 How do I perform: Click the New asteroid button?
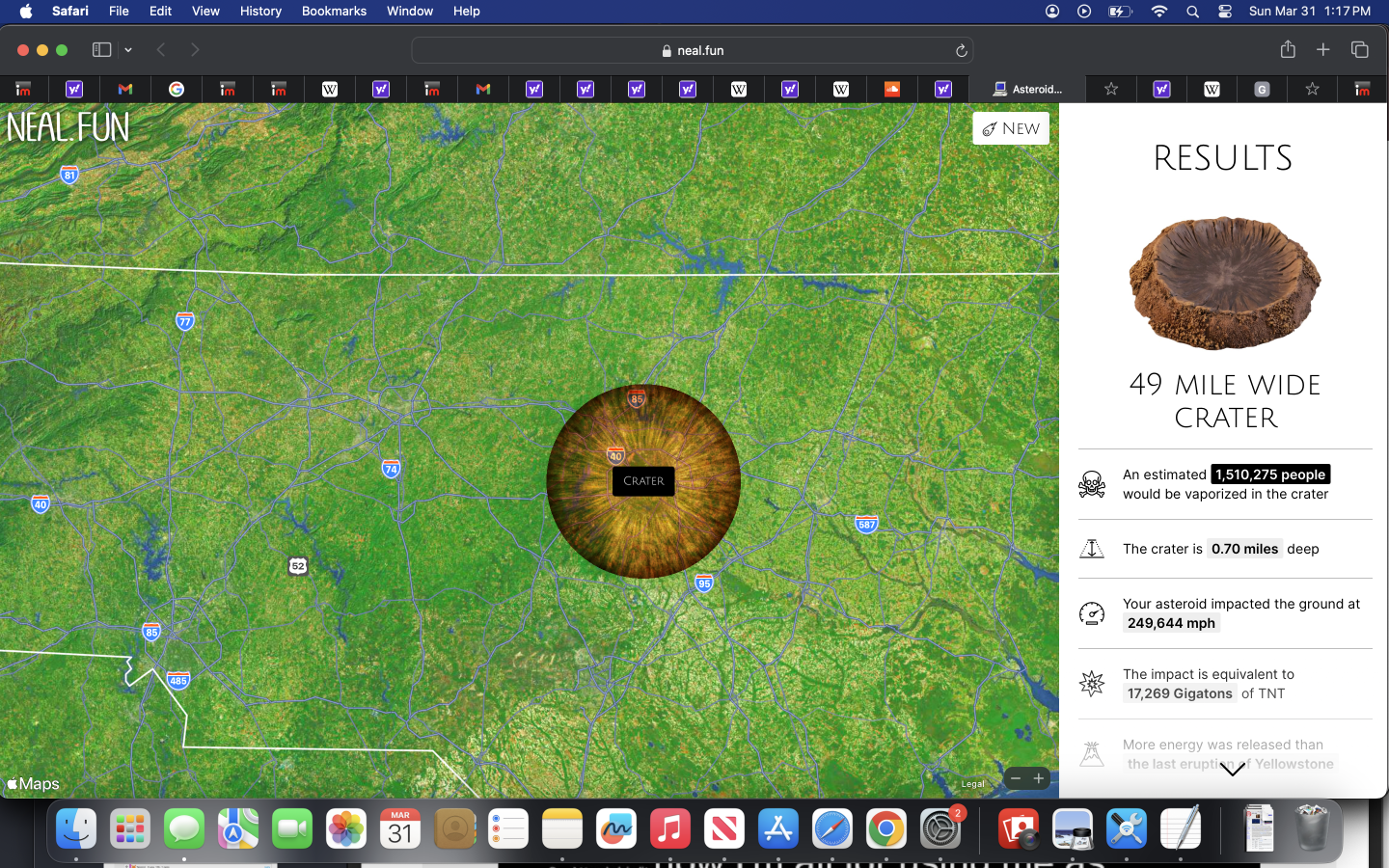pos(1011,128)
